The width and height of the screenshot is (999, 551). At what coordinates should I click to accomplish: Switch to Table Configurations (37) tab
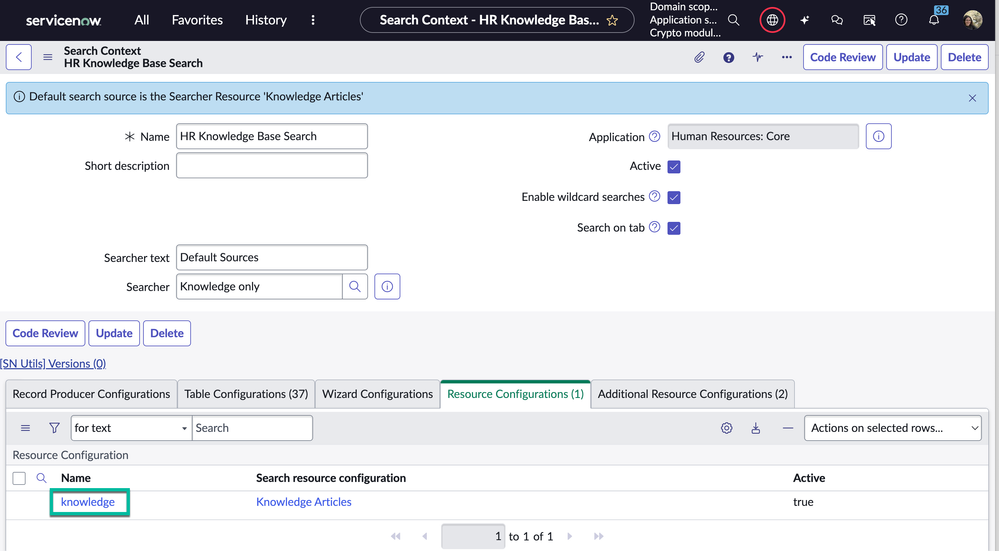point(246,394)
